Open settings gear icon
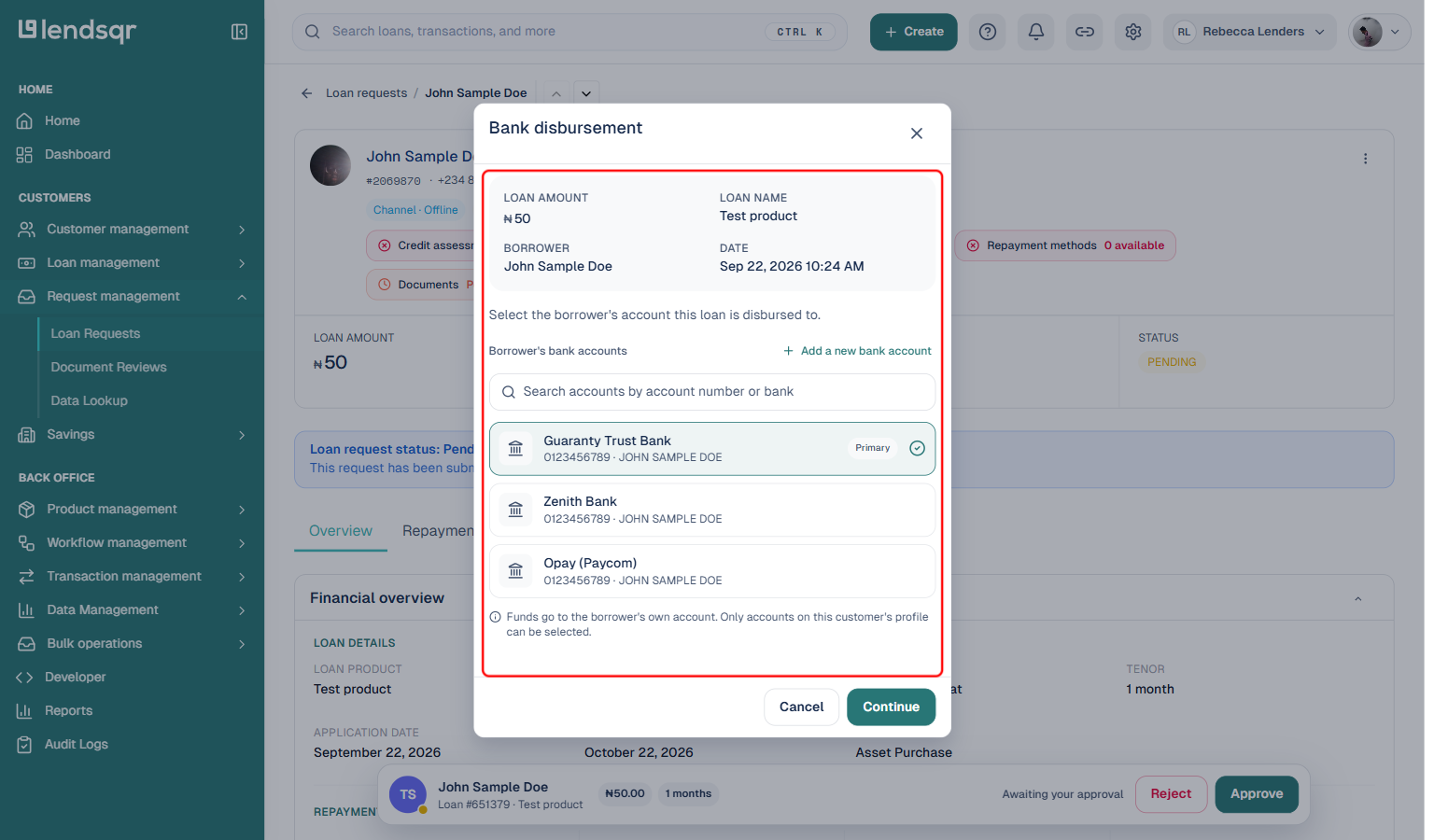 [1133, 32]
